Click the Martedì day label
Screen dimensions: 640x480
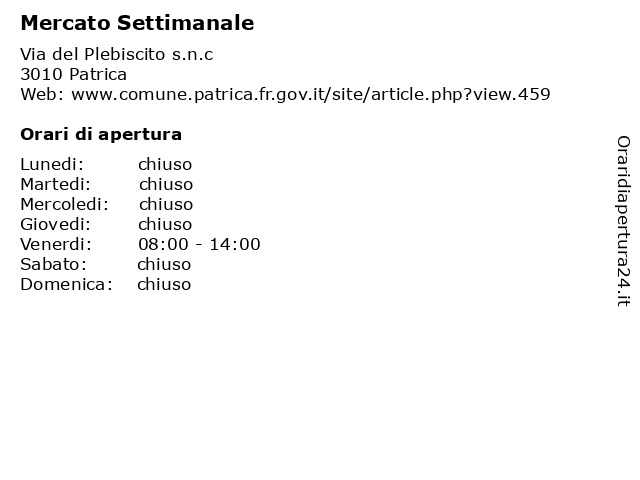point(56,184)
